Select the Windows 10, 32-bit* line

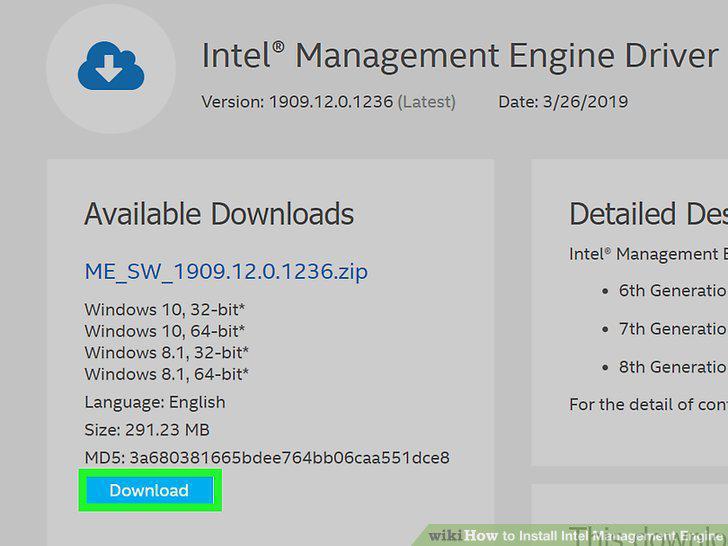tap(165, 309)
